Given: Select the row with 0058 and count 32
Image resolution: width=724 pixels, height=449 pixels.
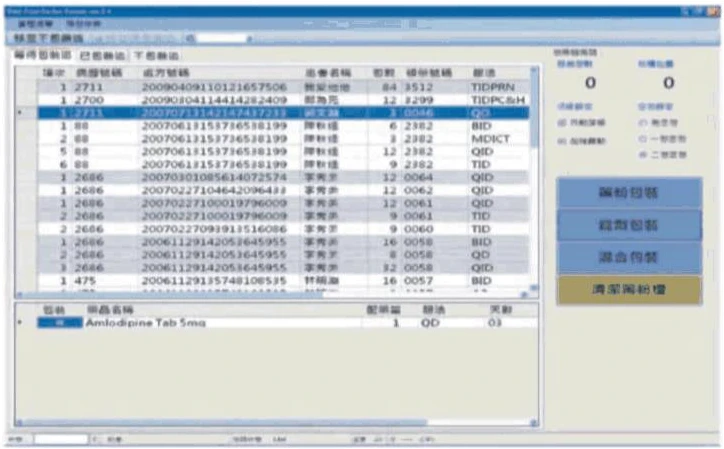Looking at the screenshot, I should tap(283, 268).
